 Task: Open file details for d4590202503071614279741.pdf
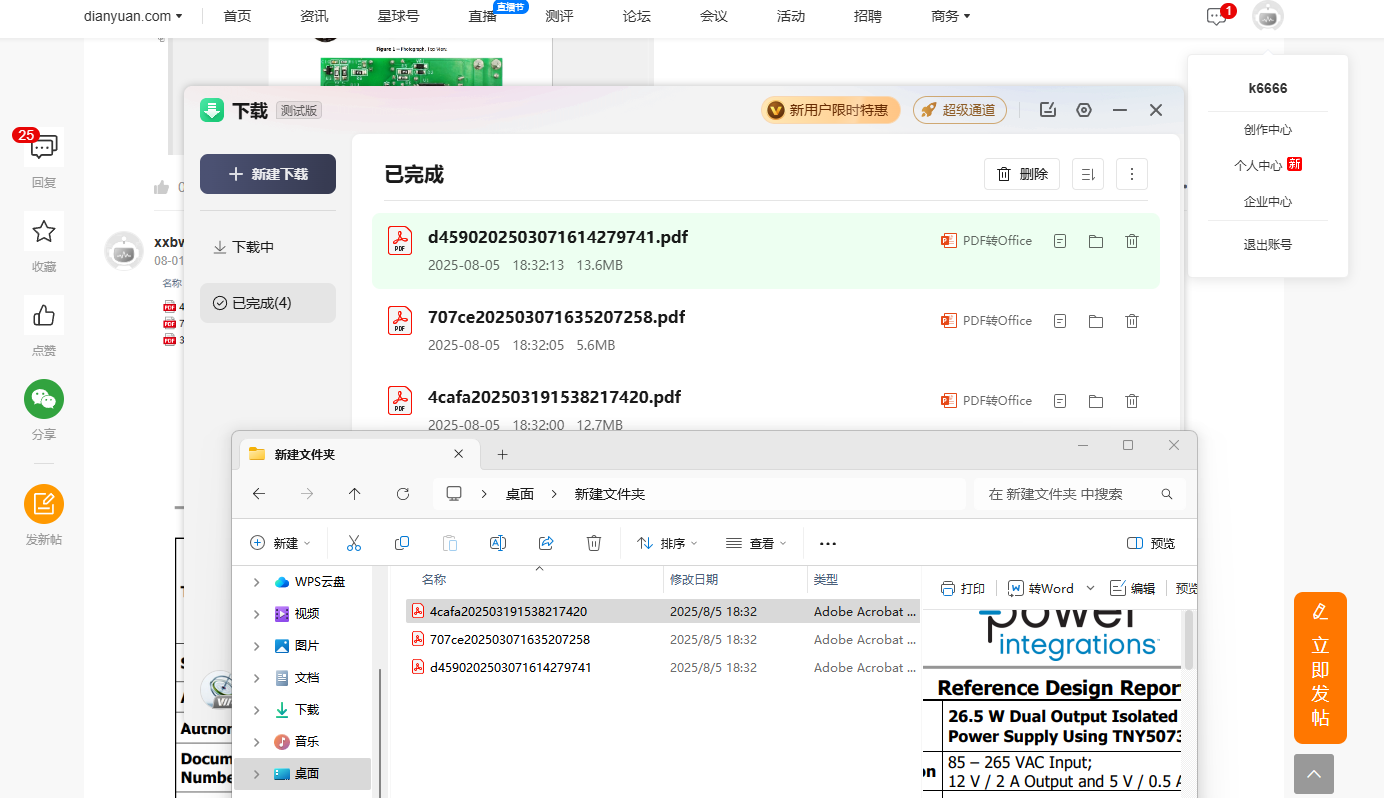(1060, 241)
